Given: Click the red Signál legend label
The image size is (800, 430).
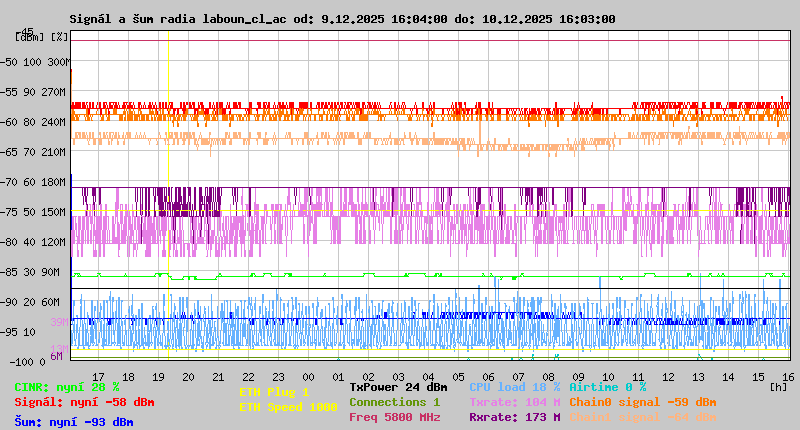Looking at the screenshot, I should tap(84, 402).
